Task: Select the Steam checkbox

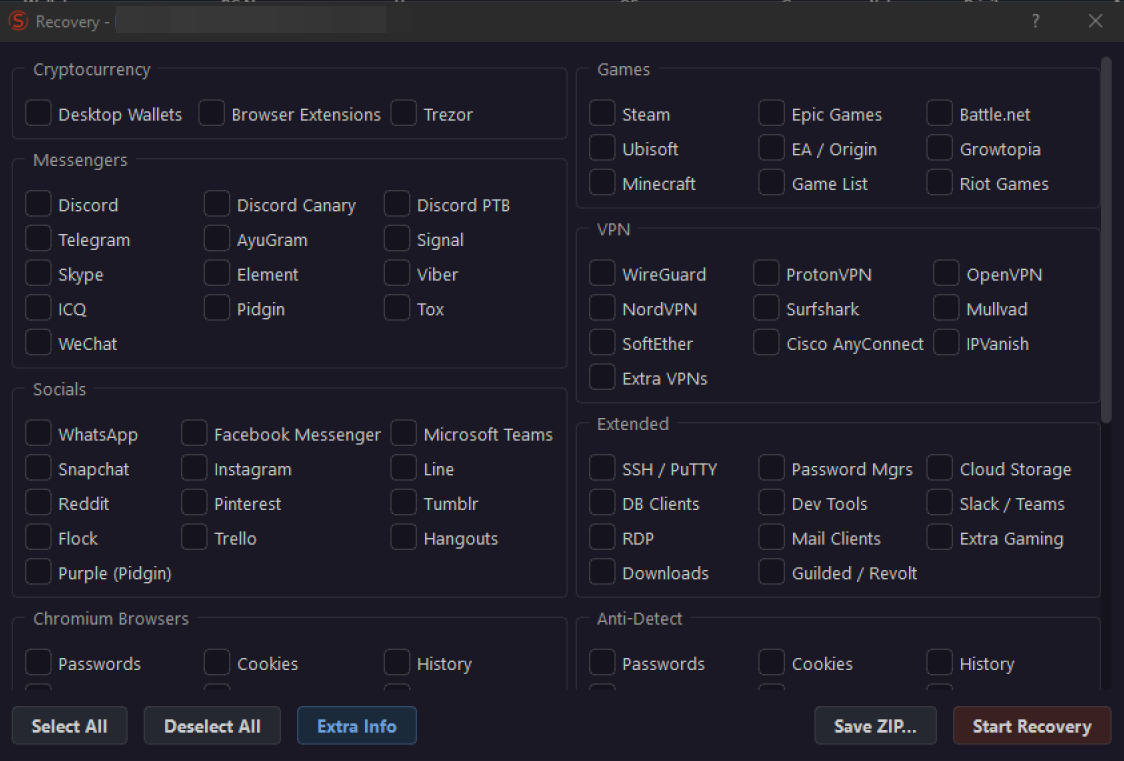Action: [602, 113]
